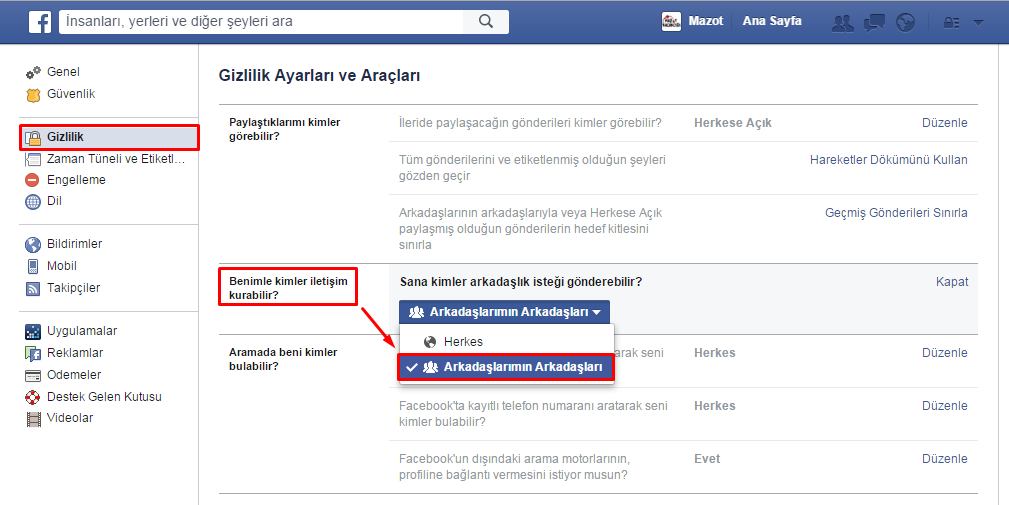The image size is (1009, 505).
Task: Expand the Arkadaşlarımın Arkadaşları dropdown button
Action: click(504, 312)
